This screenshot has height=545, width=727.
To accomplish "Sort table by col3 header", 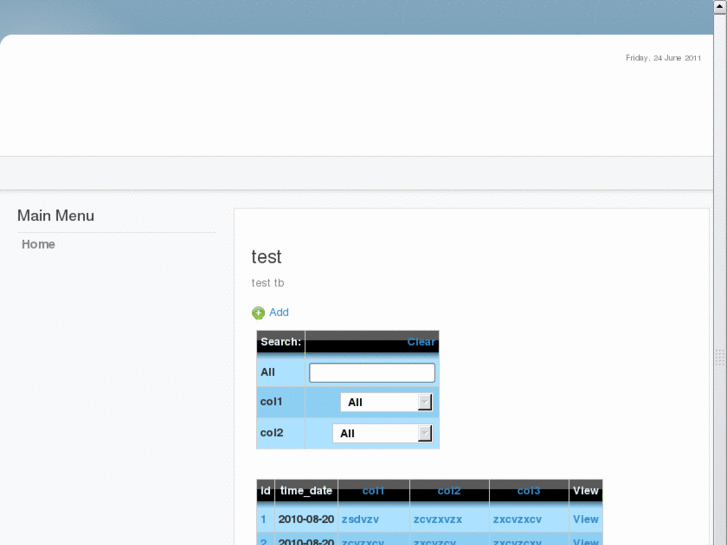I will click(529, 491).
